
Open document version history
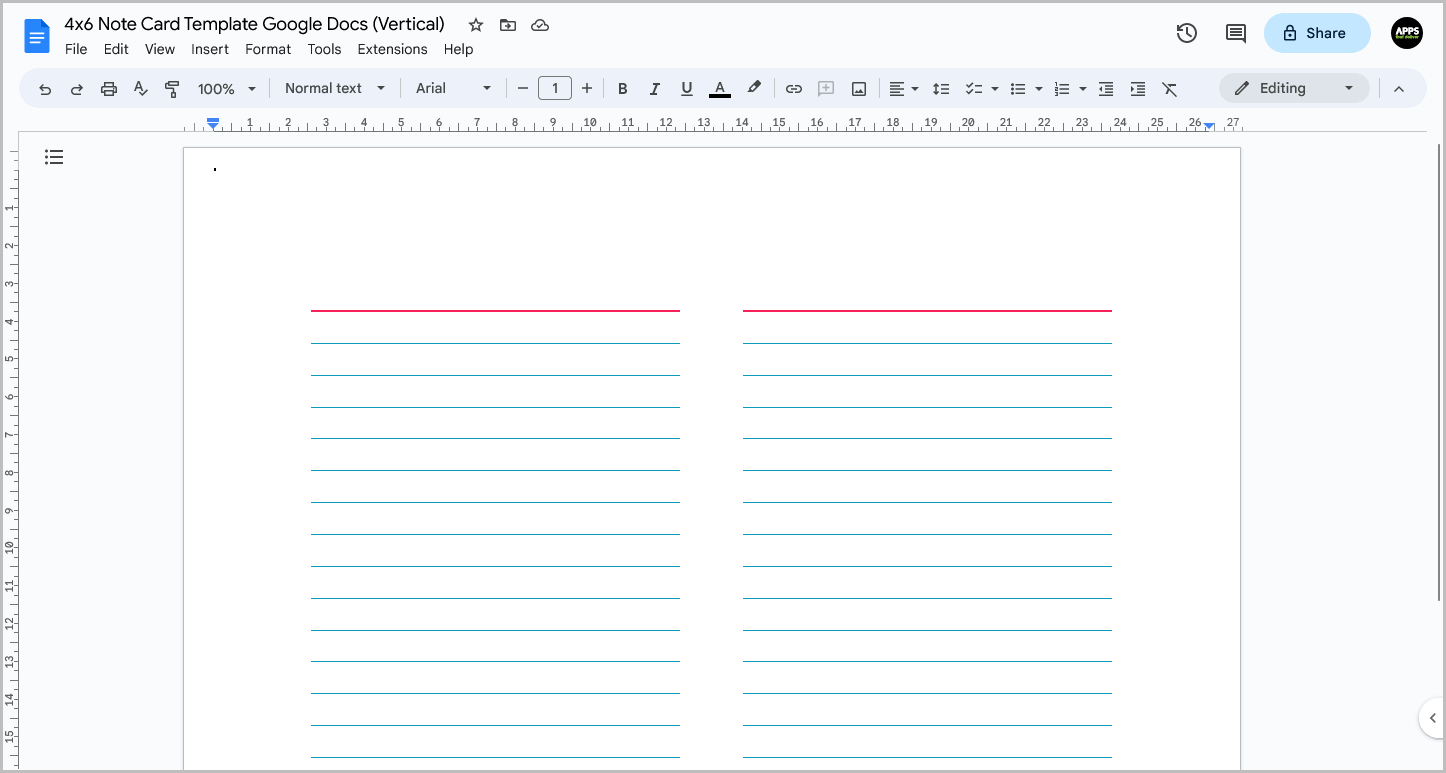(x=1186, y=33)
